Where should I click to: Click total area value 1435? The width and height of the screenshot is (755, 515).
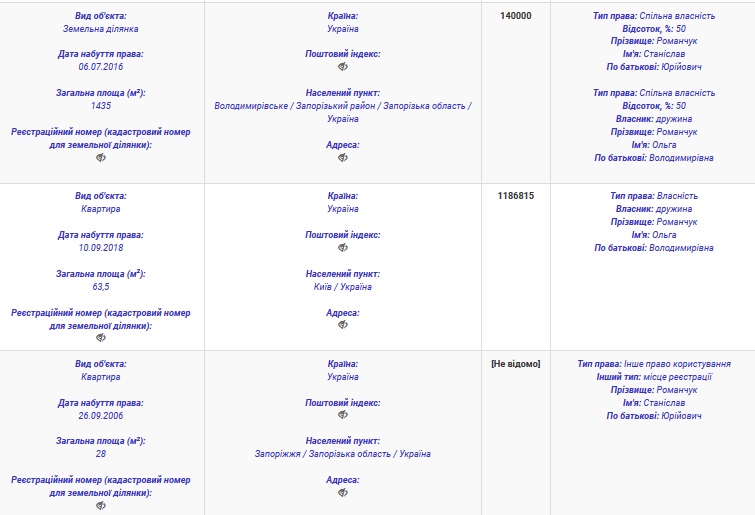coord(101,105)
